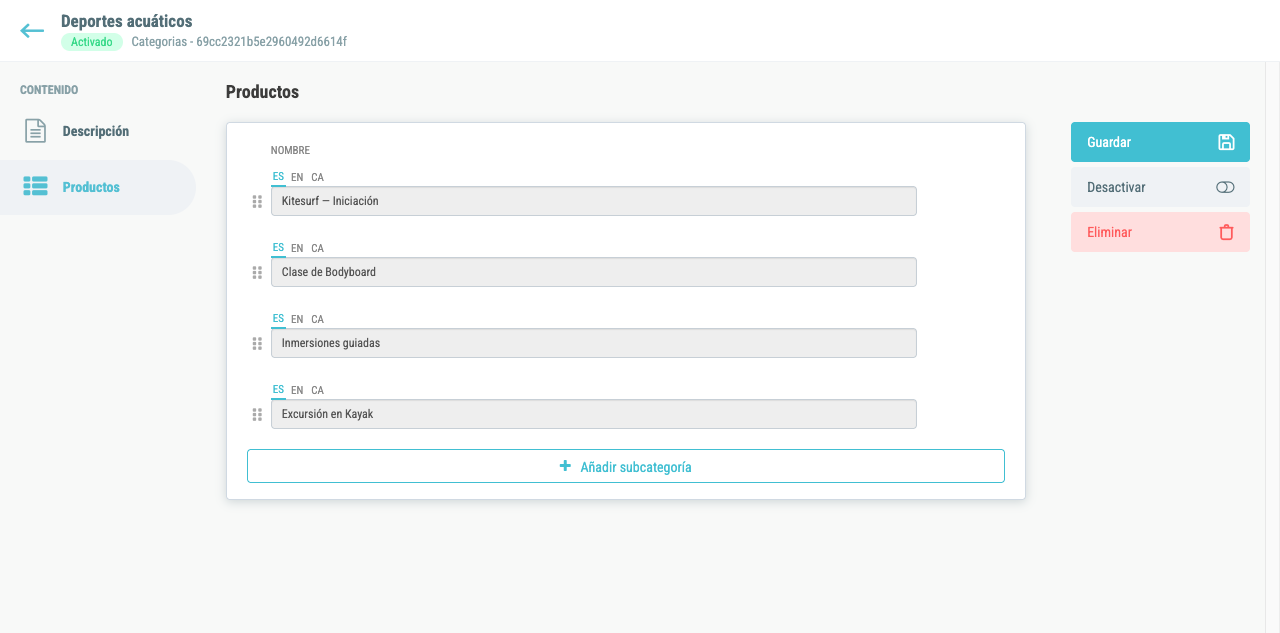Screen dimensions: 1280x633
Task: Edit the Inmersiones guiadas name field
Action: click(x=594, y=343)
